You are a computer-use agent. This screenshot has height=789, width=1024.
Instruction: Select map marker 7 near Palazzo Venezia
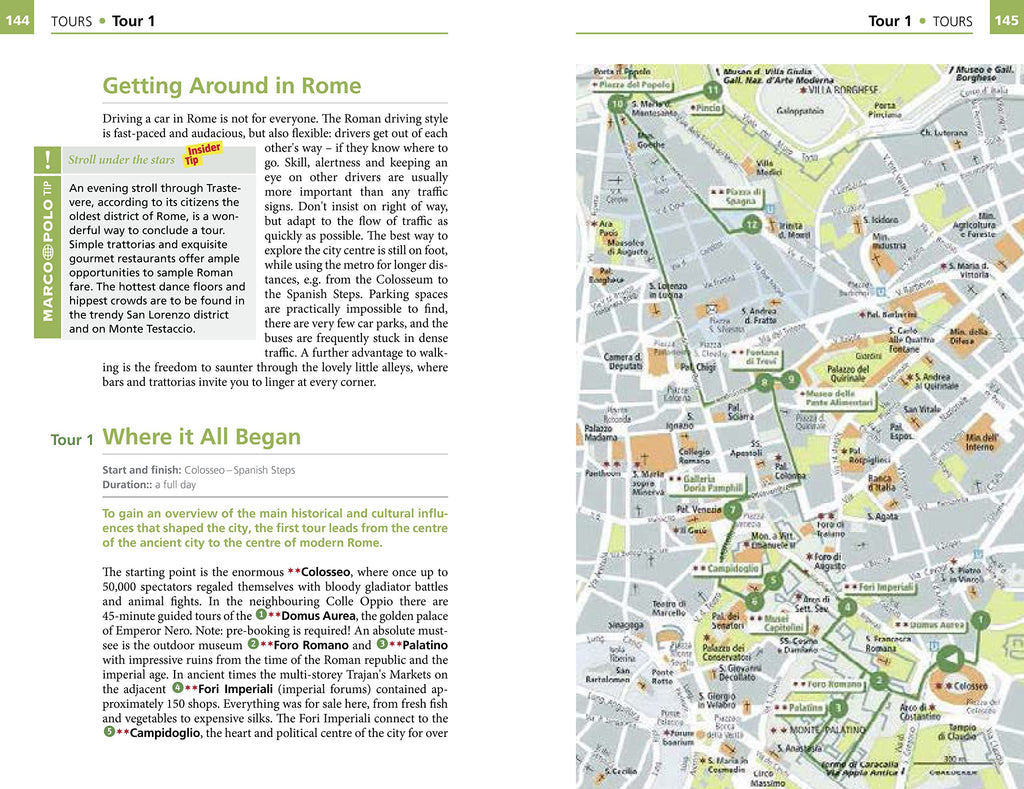point(733,511)
